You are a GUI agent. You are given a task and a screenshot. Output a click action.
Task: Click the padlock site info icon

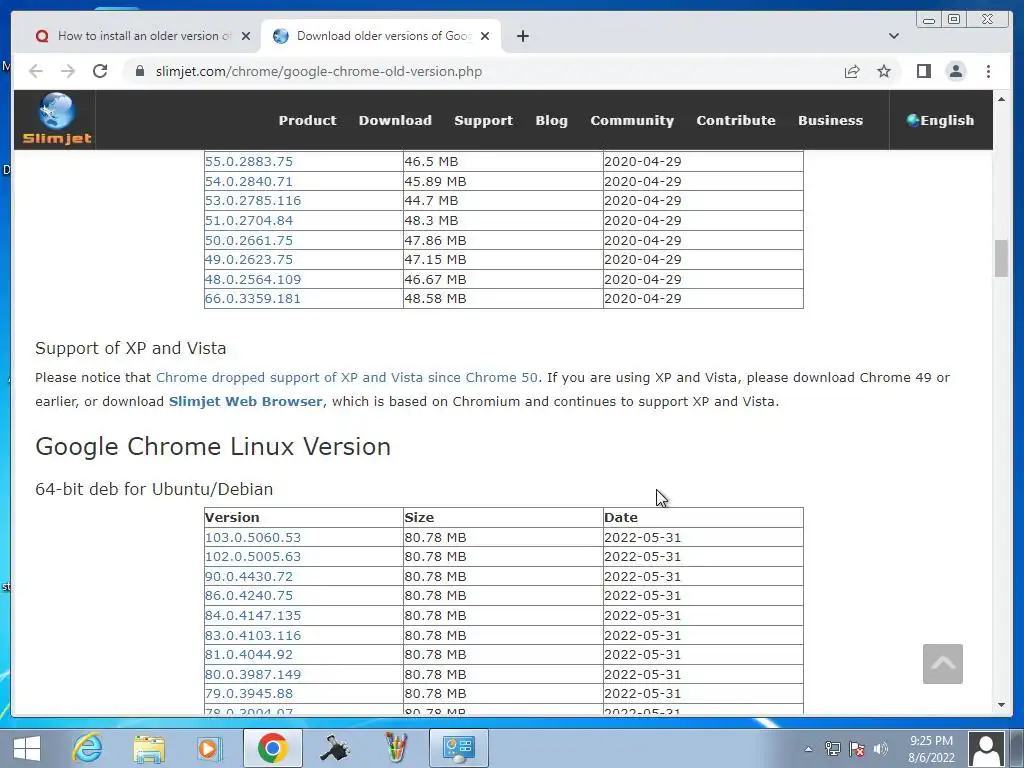pos(139,71)
